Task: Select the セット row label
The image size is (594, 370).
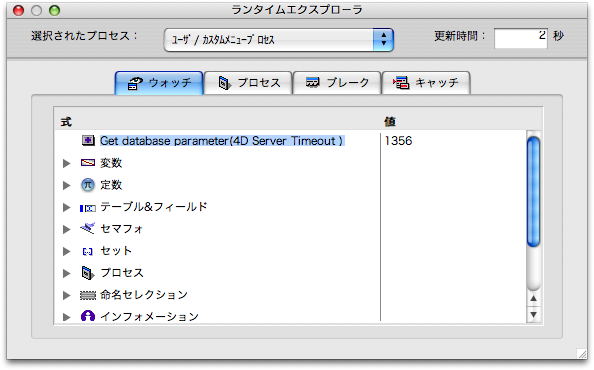Action: pos(116,251)
